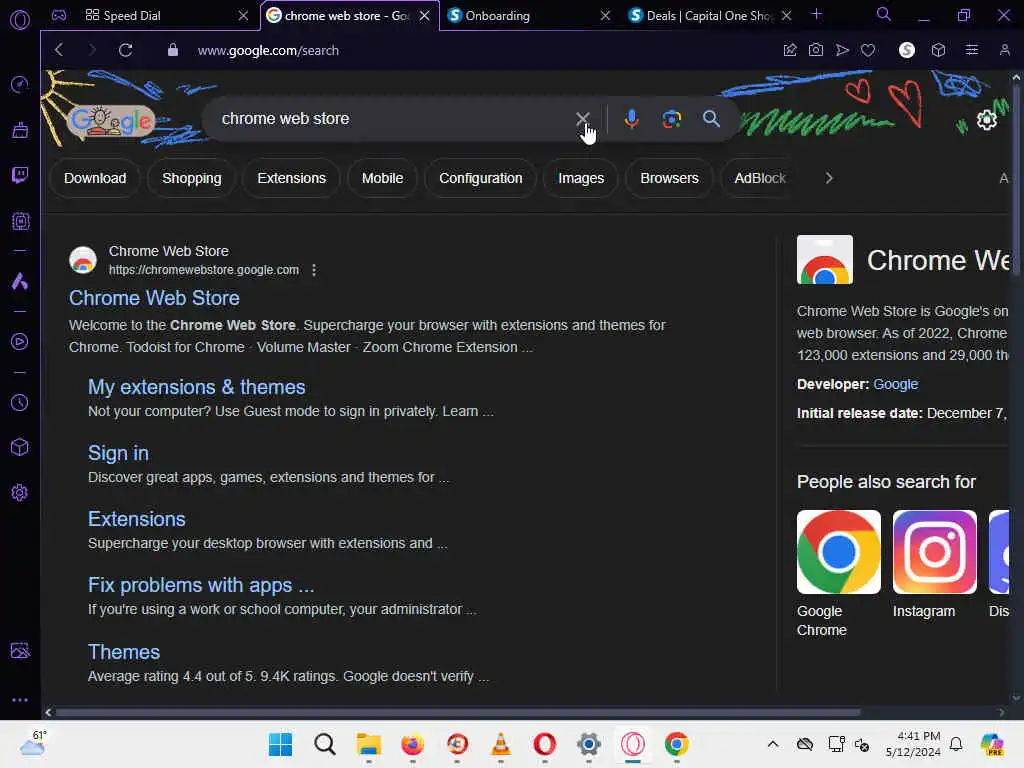Open My extensions & themes link

(197, 387)
